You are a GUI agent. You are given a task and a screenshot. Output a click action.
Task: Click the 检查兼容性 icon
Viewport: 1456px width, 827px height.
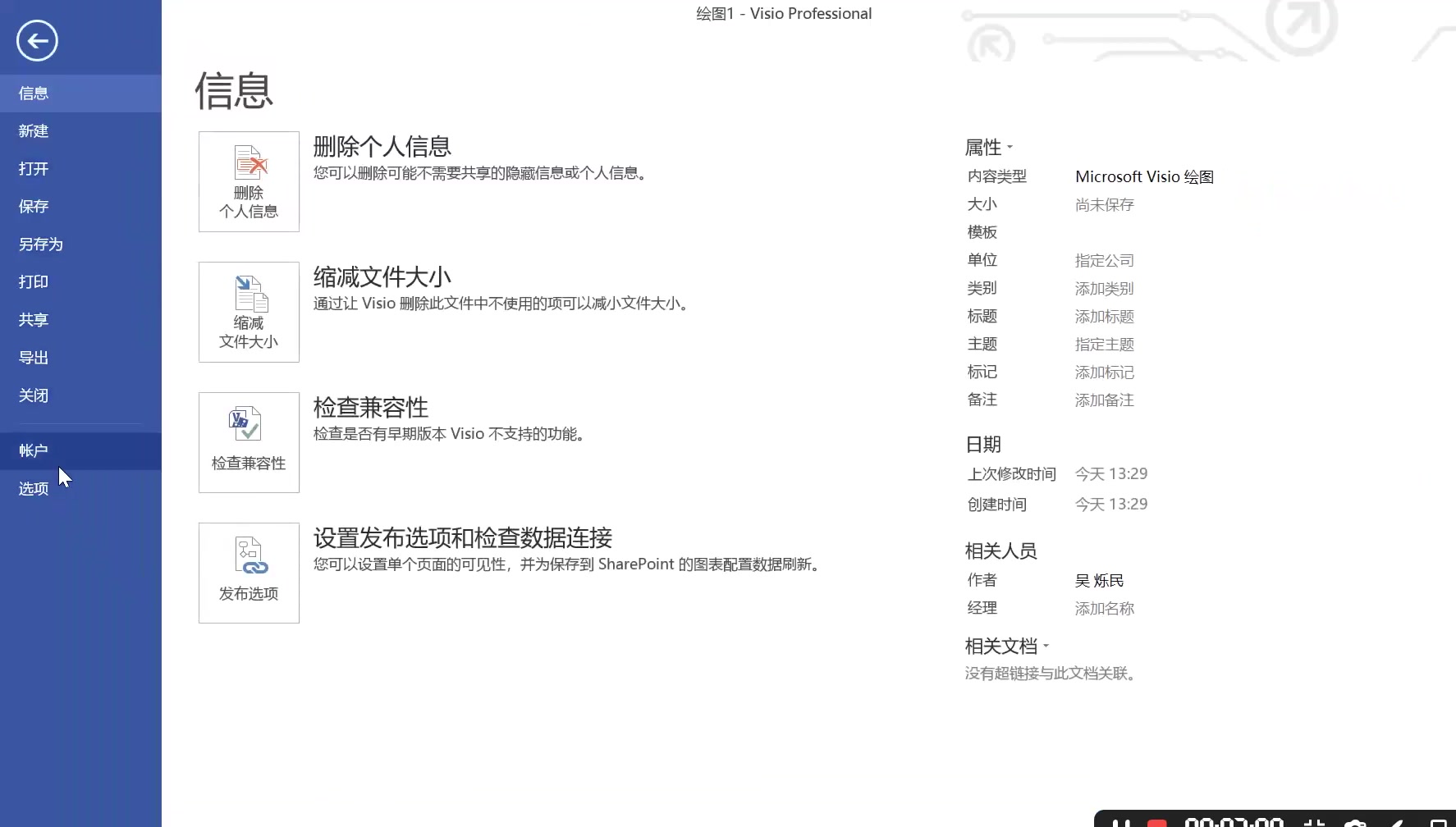pyautogui.click(x=249, y=441)
